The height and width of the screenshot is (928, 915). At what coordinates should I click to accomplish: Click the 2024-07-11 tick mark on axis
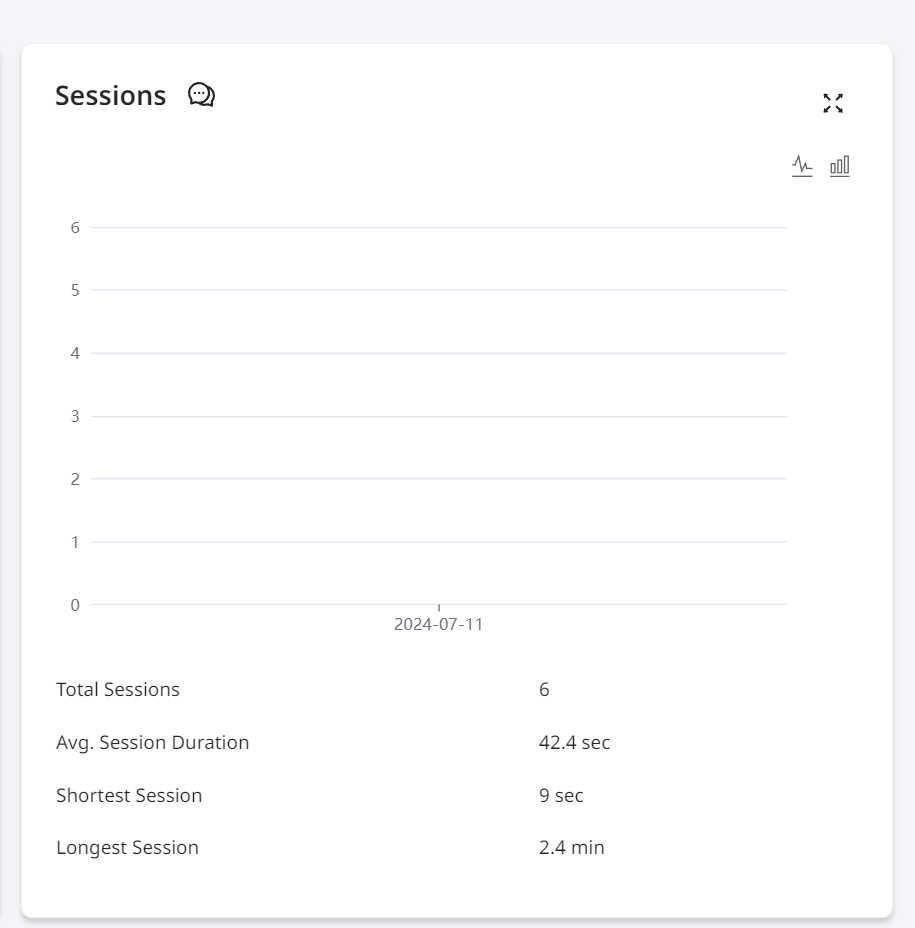click(x=439, y=608)
